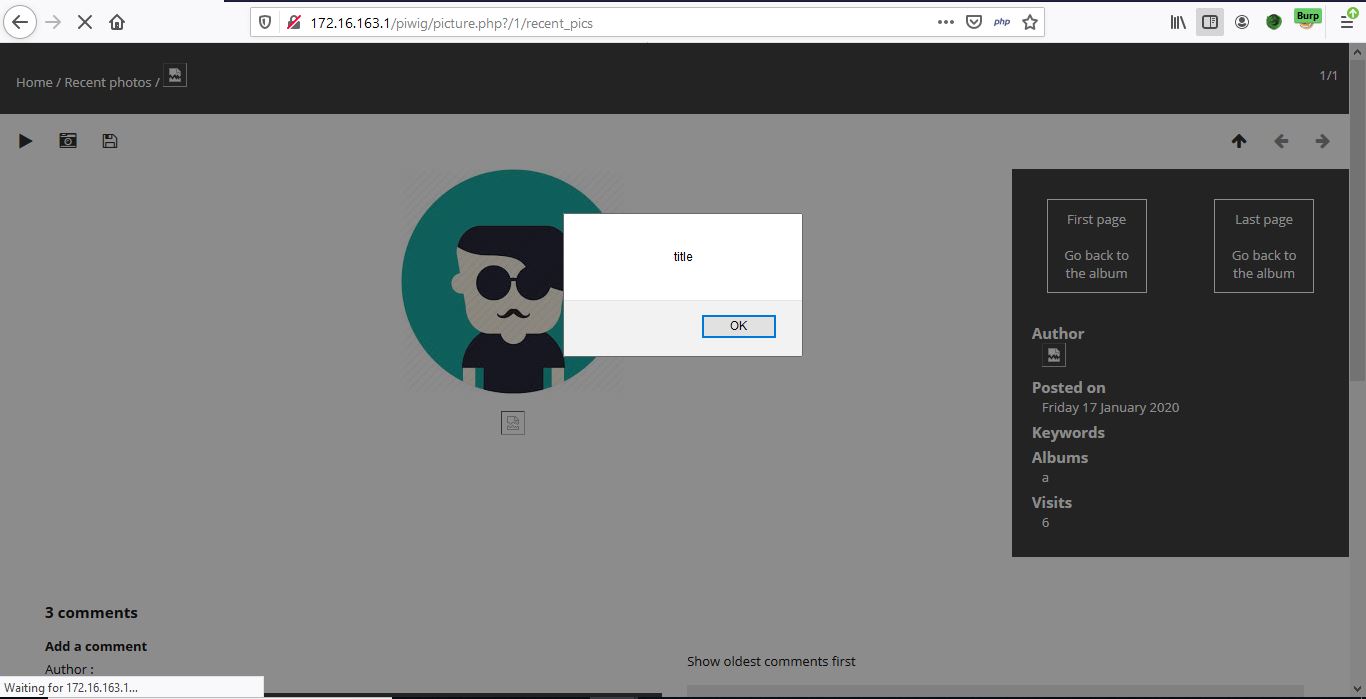Click 'title' text in alert dialog

coord(683,257)
